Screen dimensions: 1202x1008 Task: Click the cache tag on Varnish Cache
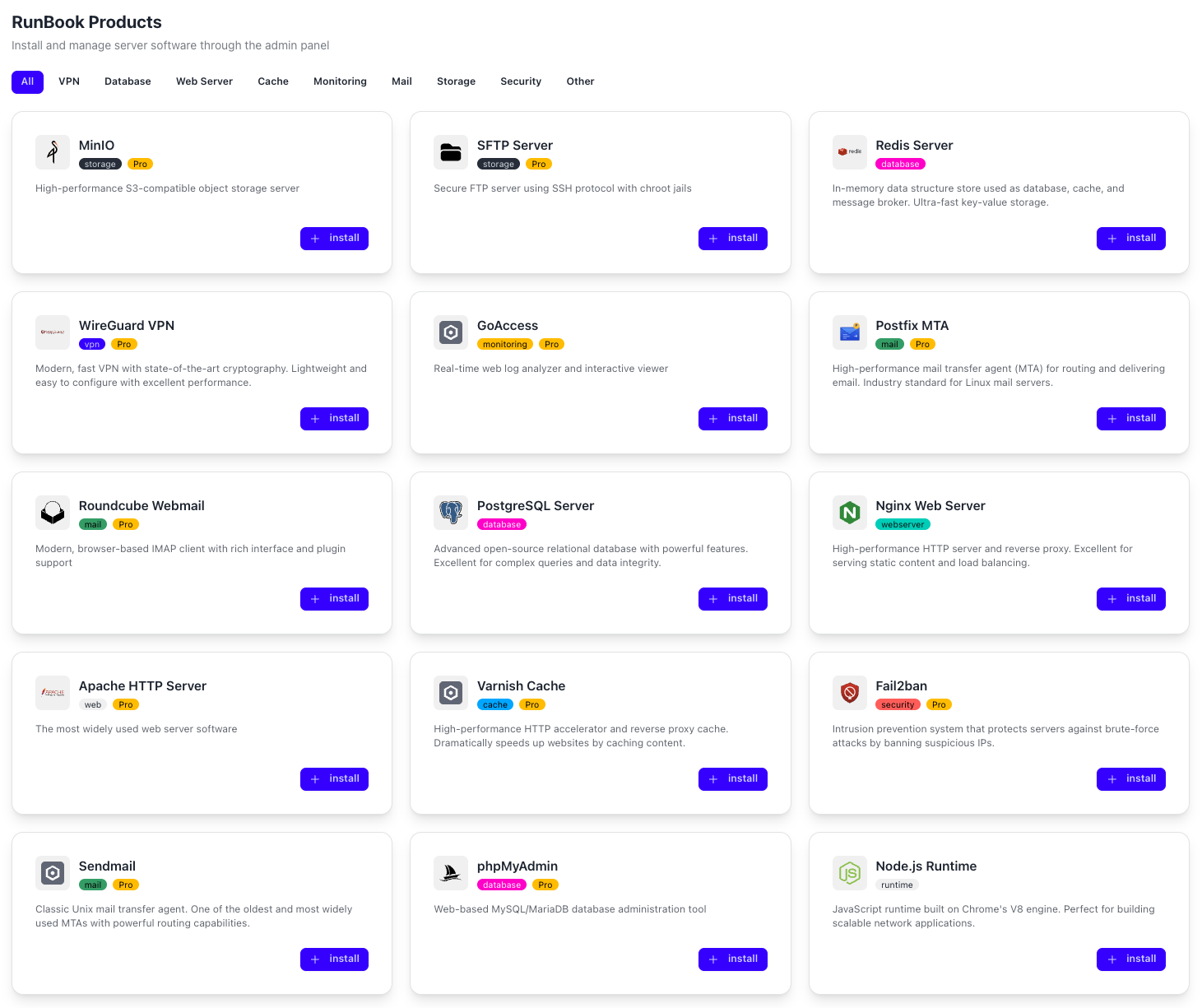(495, 705)
